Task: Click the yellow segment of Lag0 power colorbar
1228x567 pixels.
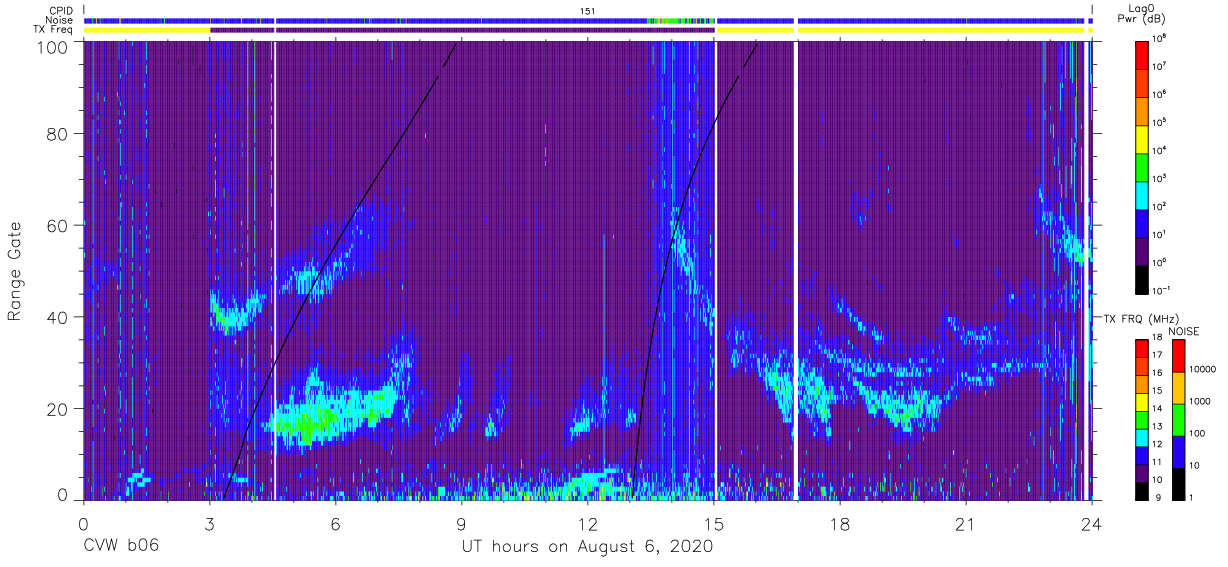Action: click(1141, 138)
